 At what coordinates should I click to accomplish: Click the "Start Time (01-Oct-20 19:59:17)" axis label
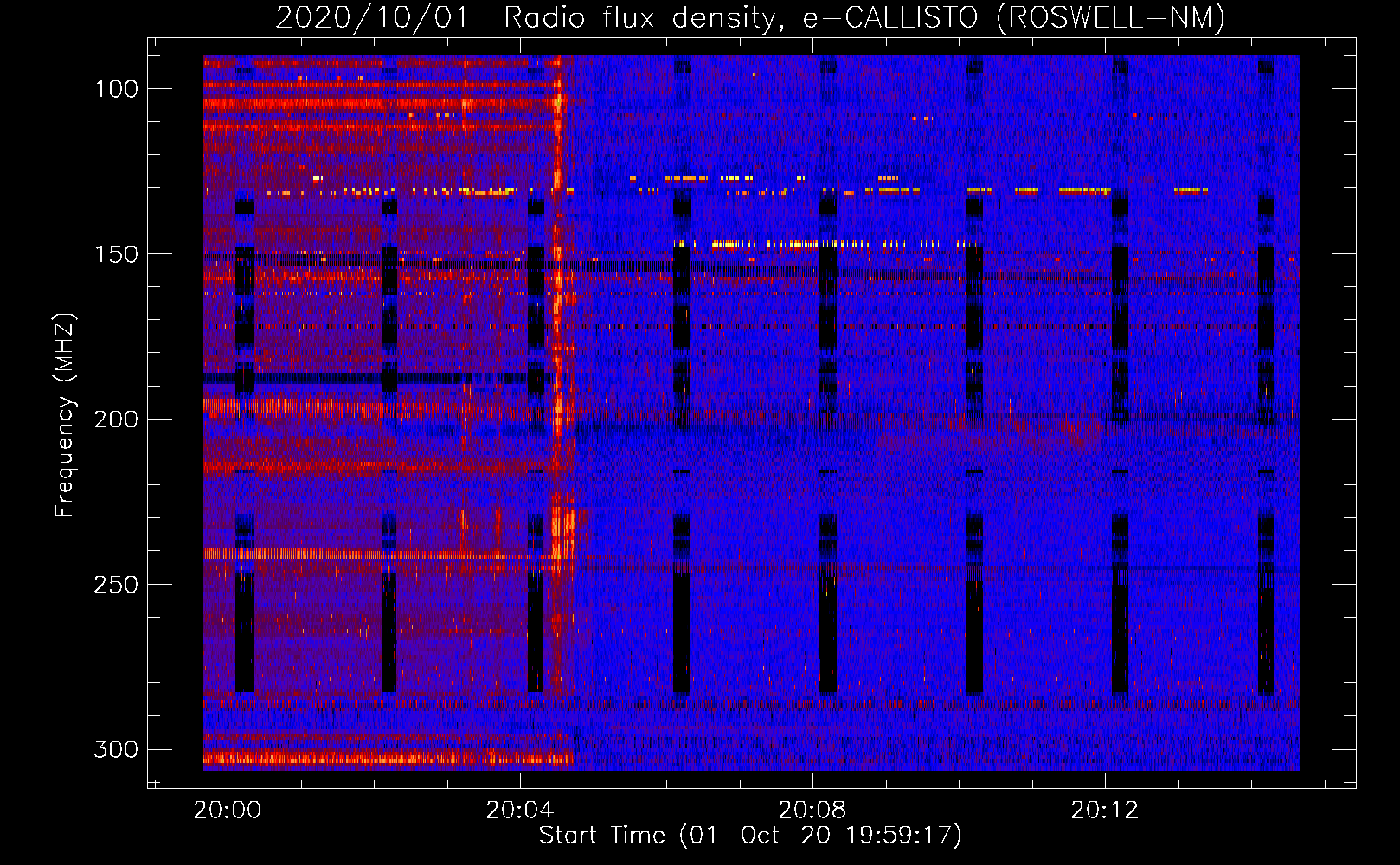(x=750, y=836)
